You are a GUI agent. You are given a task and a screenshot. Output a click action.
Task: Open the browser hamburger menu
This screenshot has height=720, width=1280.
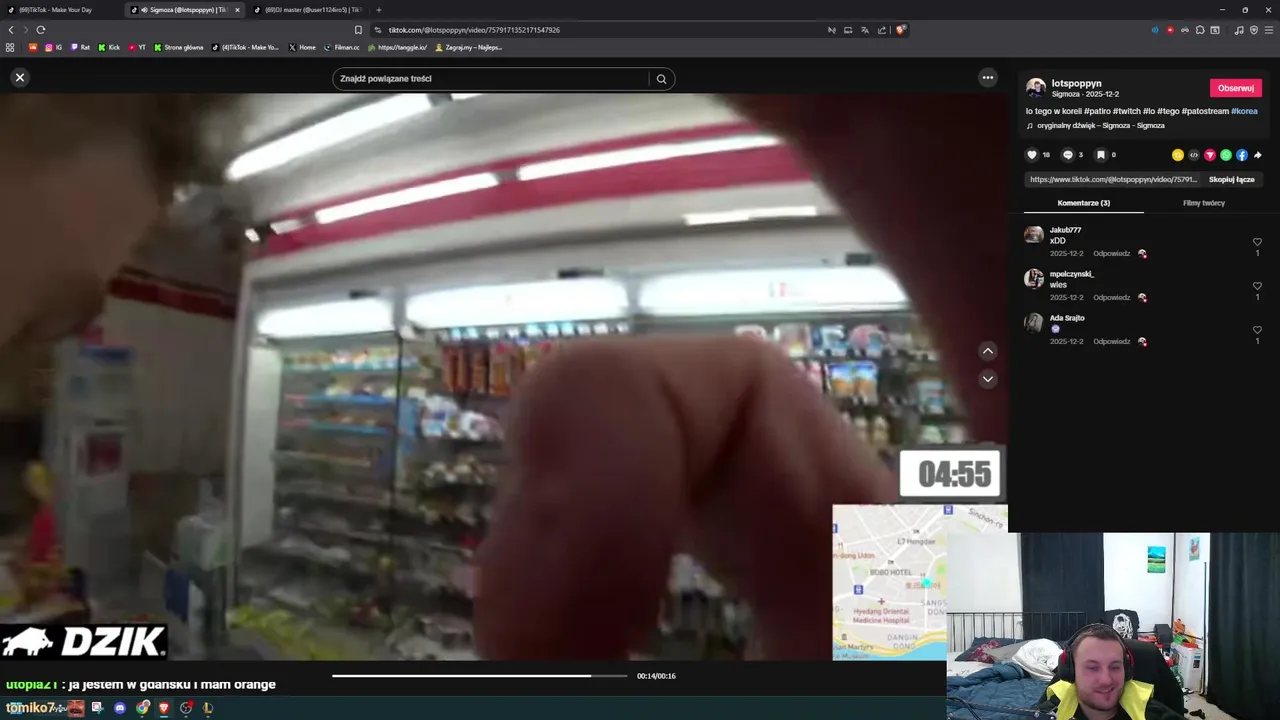pyautogui.click(x=1269, y=30)
